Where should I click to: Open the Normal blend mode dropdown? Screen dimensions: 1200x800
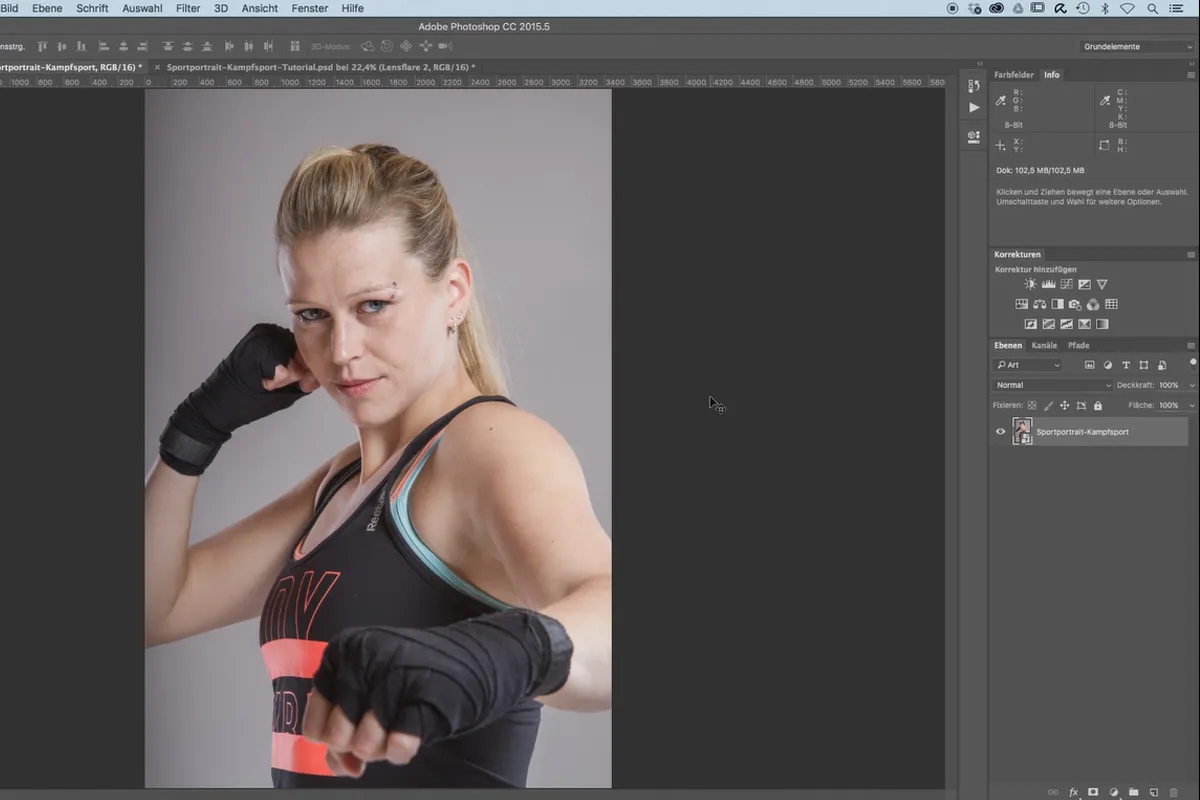1052,385
